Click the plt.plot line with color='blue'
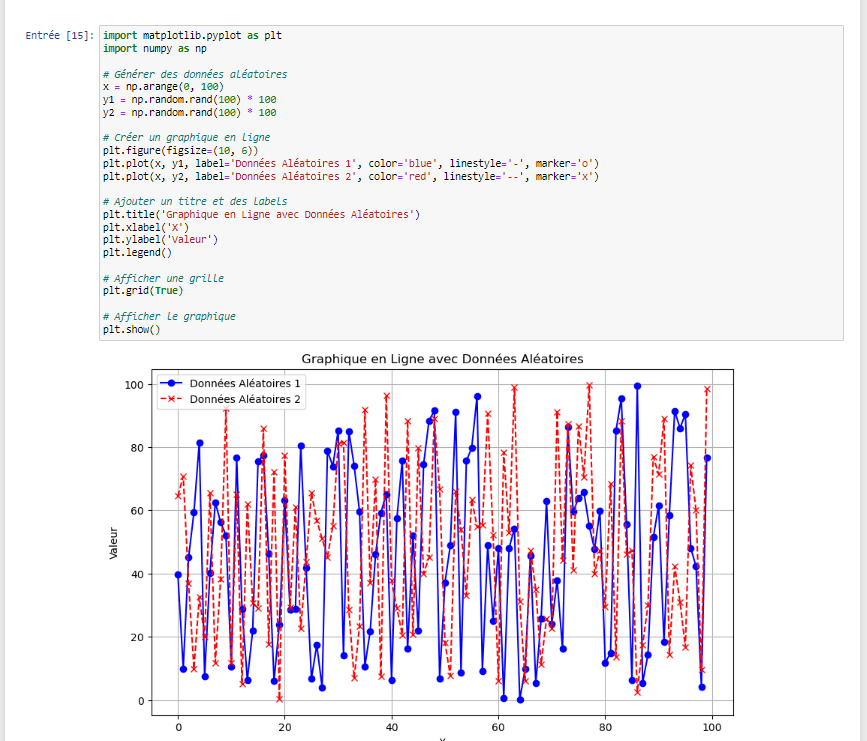Image resolution: width=867 pixels, height=741 pixels. click(350, 164)
